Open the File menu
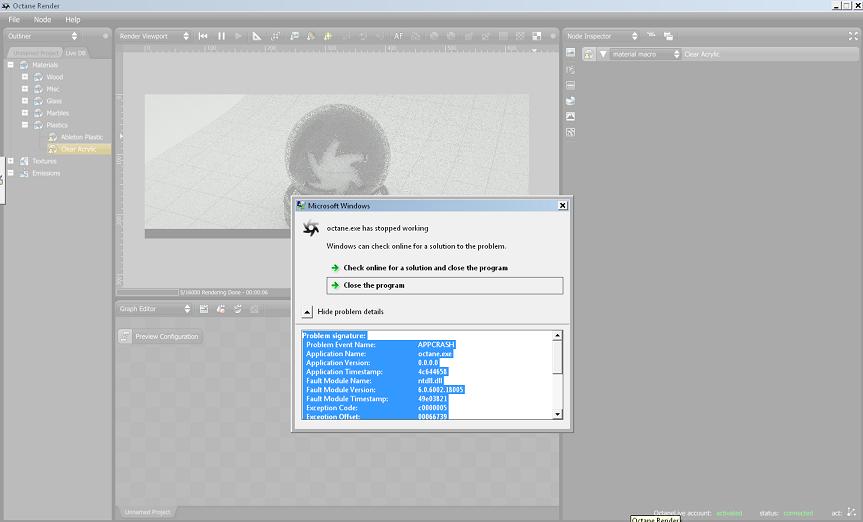The image size is (863, 522). point(14,19)
